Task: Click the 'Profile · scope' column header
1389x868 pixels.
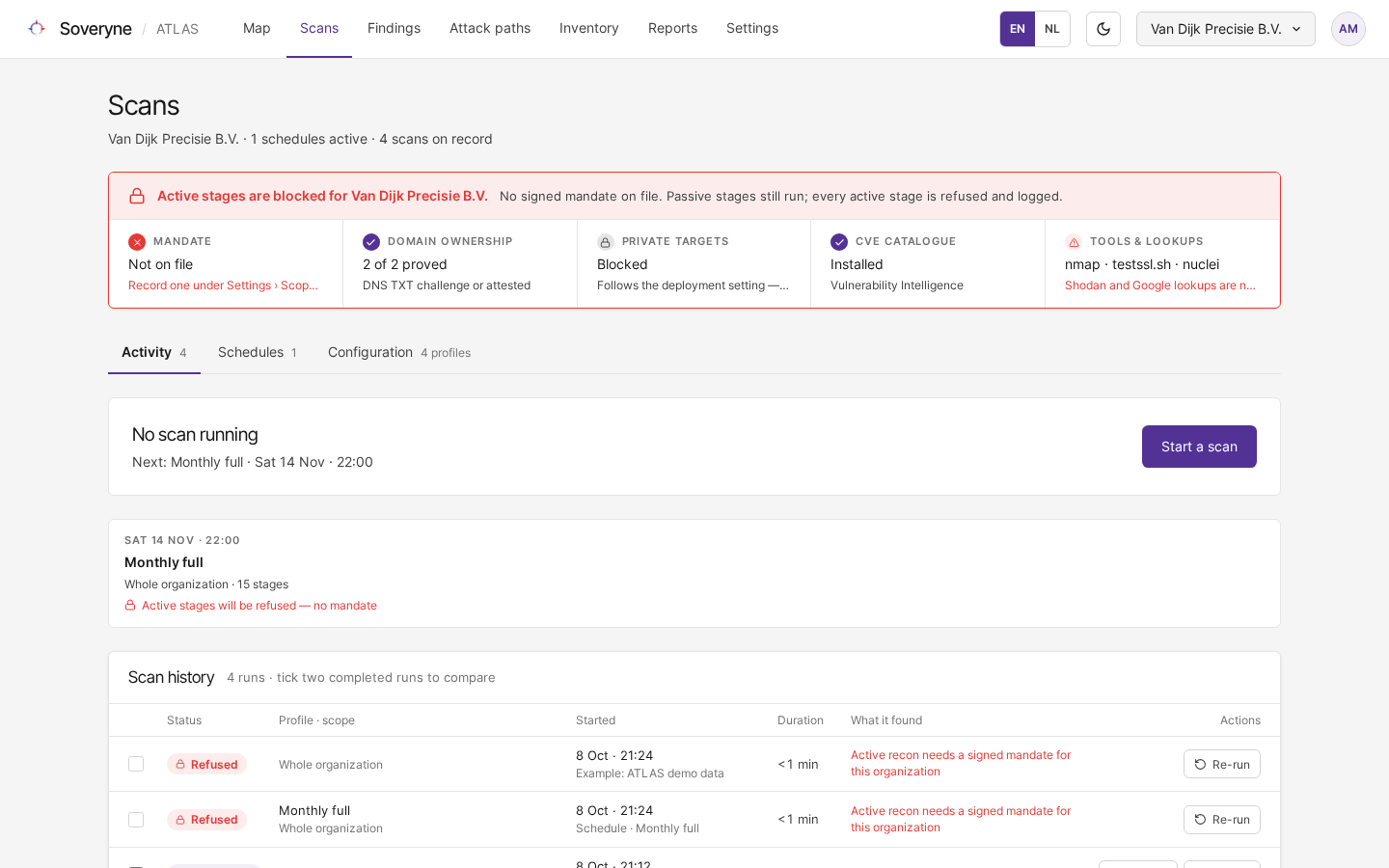Action: point(316,720)
